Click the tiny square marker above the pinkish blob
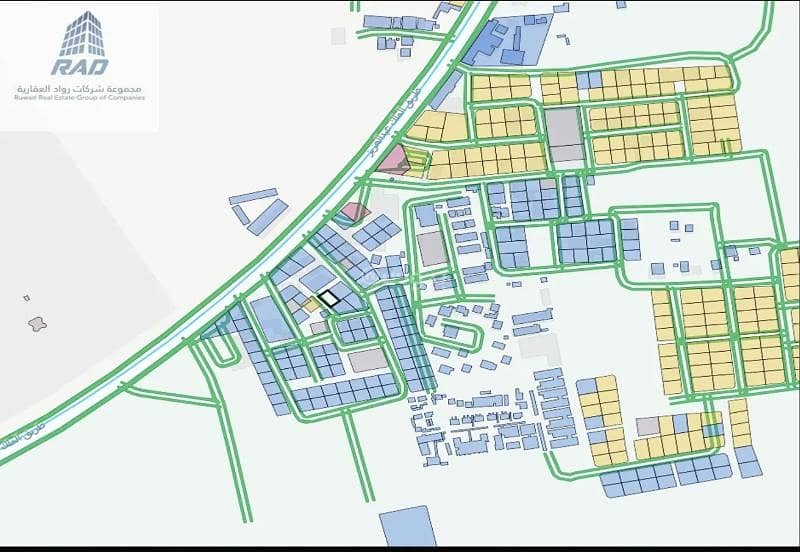Screen dimensions: 800x552 click(27, 298)
